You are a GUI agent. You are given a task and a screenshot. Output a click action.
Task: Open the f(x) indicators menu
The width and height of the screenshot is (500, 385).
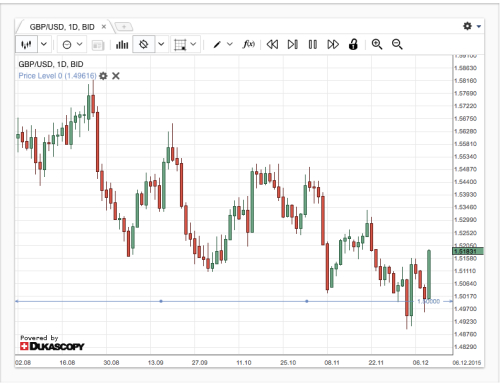tap(249, 44)
